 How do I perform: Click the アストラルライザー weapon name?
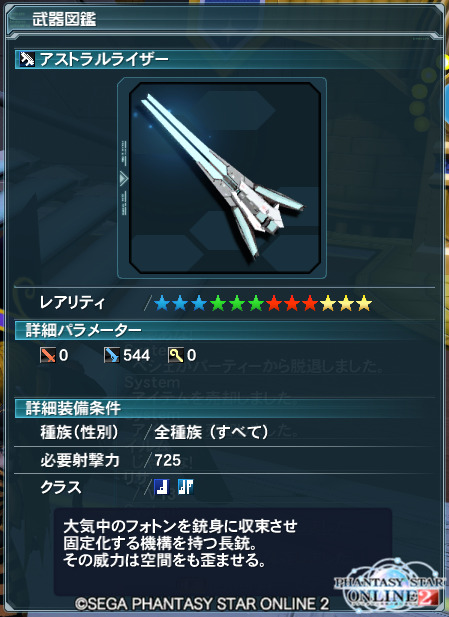pos(104,59)
